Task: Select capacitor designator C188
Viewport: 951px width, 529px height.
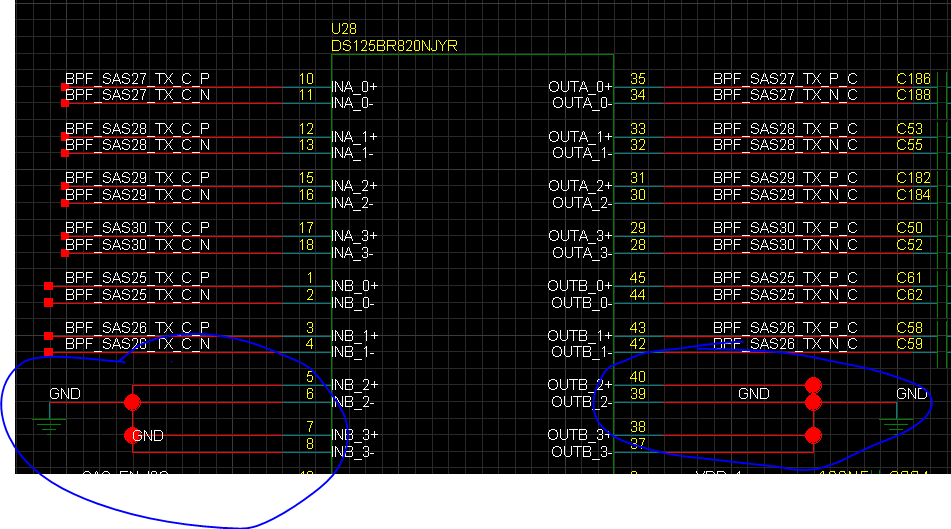Action: [913, 95]
